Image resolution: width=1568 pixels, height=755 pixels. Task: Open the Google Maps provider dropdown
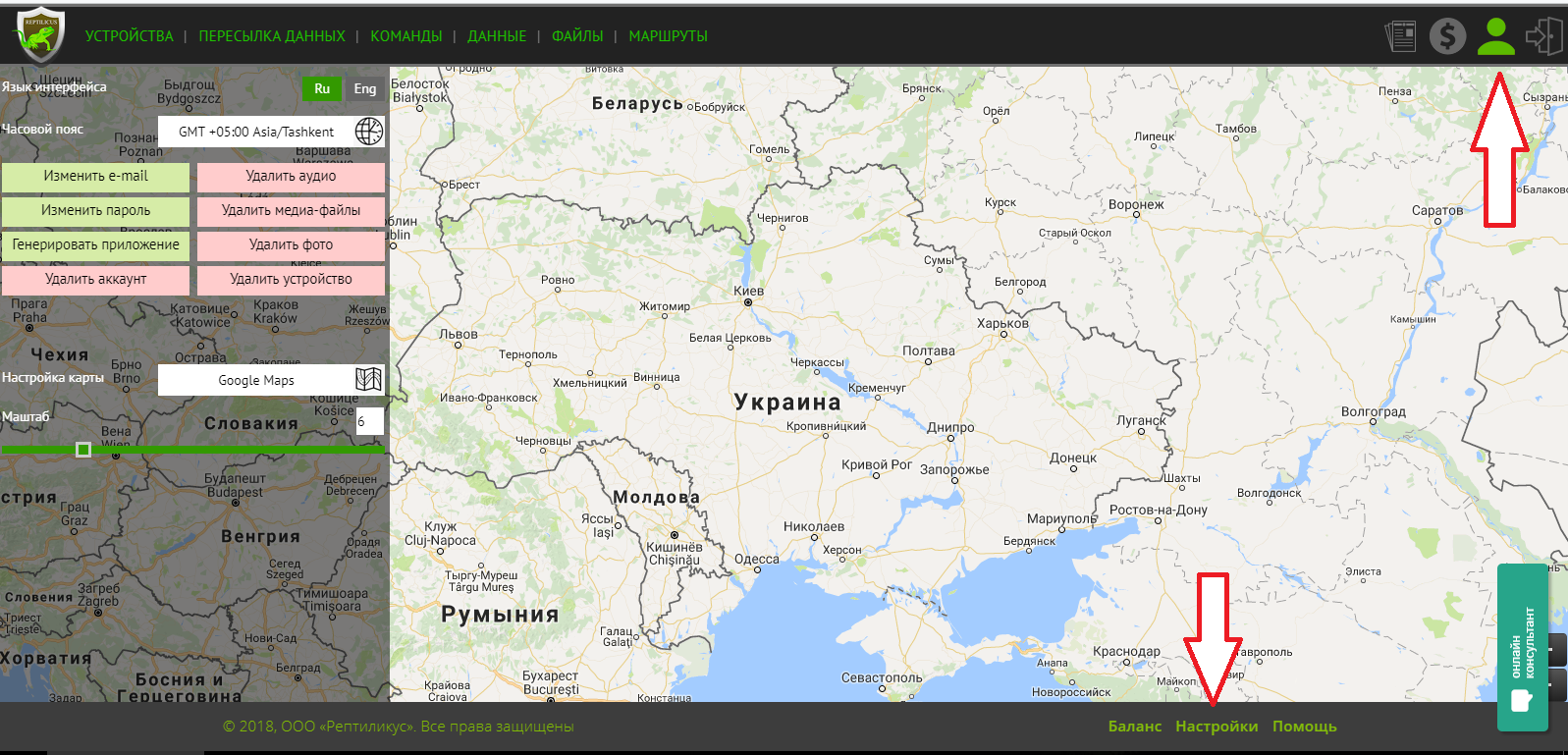coord(272,380)
